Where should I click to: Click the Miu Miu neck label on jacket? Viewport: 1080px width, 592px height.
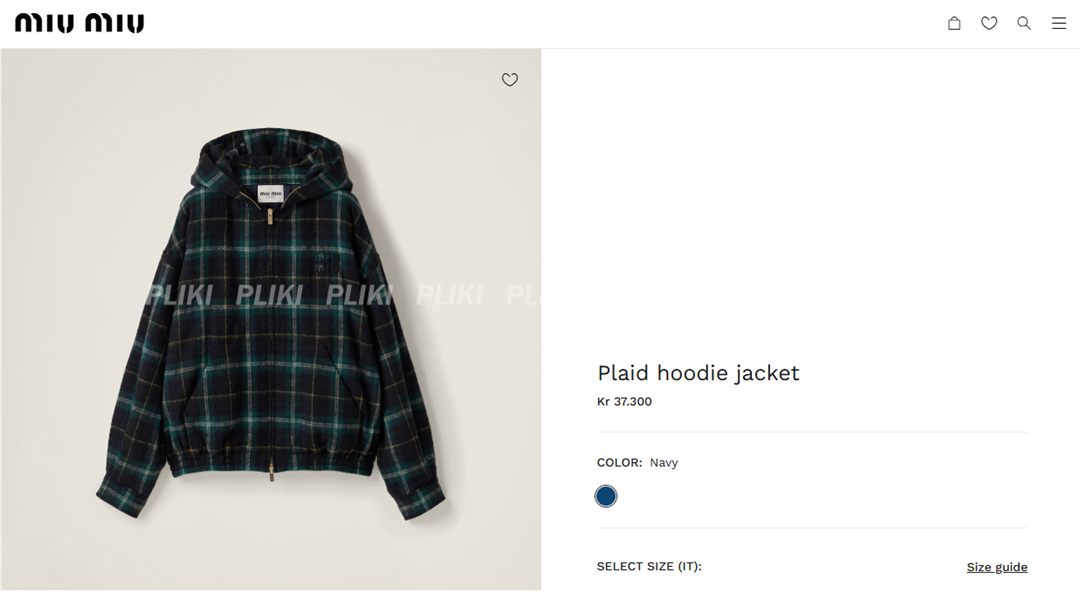[270, 194]
